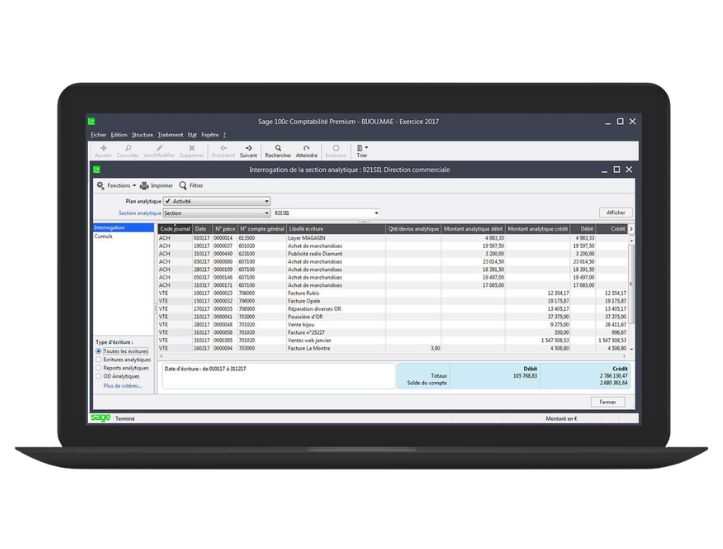The height and width of the screenshot is (549, 723).
Task: Select the Facture Opale row
Action: 393,301
